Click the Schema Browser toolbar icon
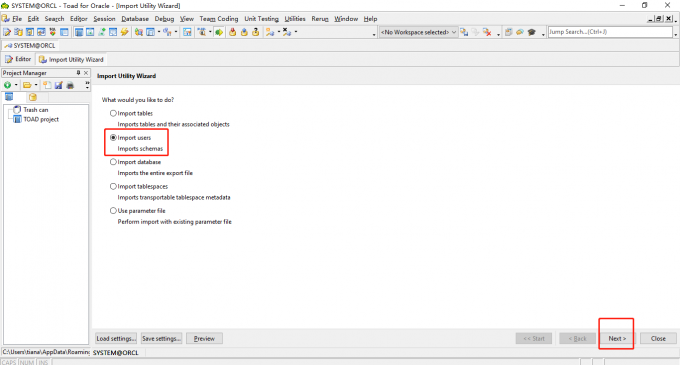 pyautogui.click(x=18, y=32)
